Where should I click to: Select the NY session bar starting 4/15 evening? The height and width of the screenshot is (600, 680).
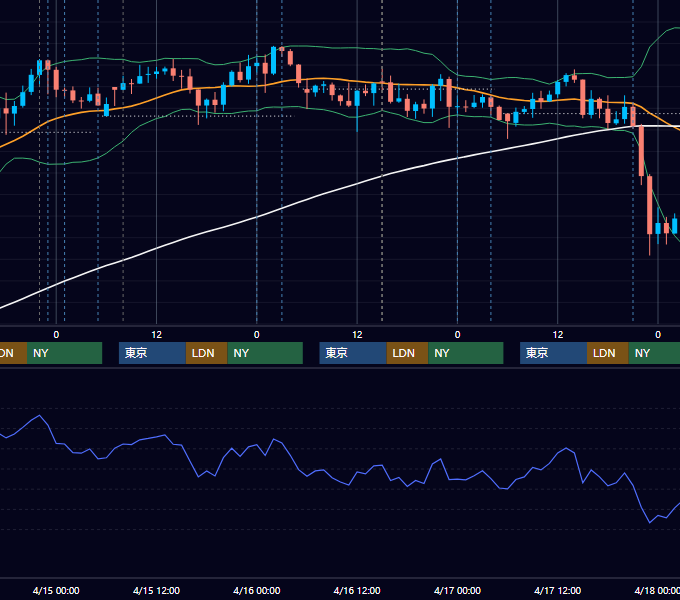(265, 353)
